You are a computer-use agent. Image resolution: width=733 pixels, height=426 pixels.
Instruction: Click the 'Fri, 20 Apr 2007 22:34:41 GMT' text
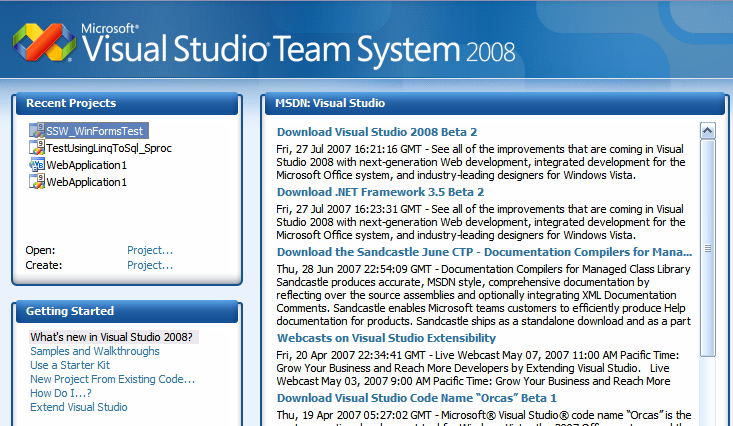pos(351,355)
